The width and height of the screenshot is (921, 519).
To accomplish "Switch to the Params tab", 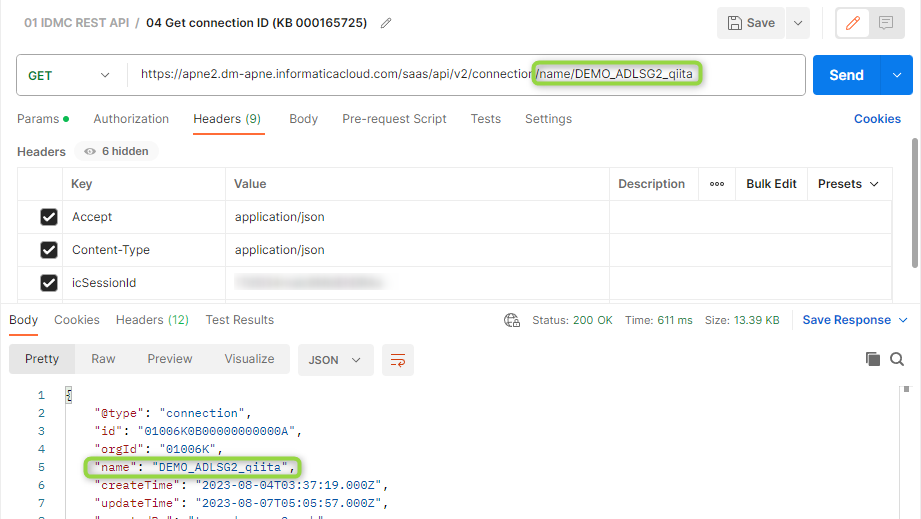I will coord(43,119).
